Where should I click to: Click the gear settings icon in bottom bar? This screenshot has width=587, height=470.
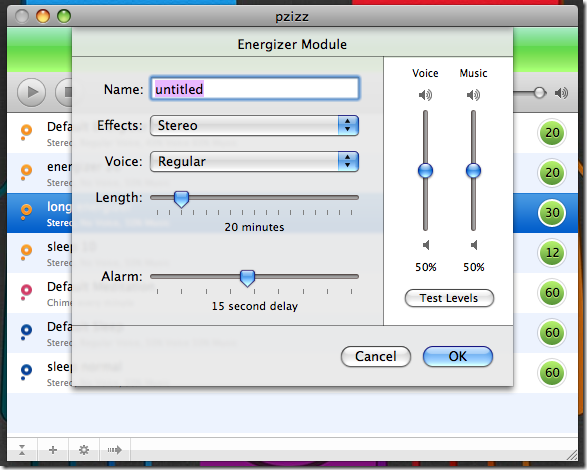click(x=84, y=450)
